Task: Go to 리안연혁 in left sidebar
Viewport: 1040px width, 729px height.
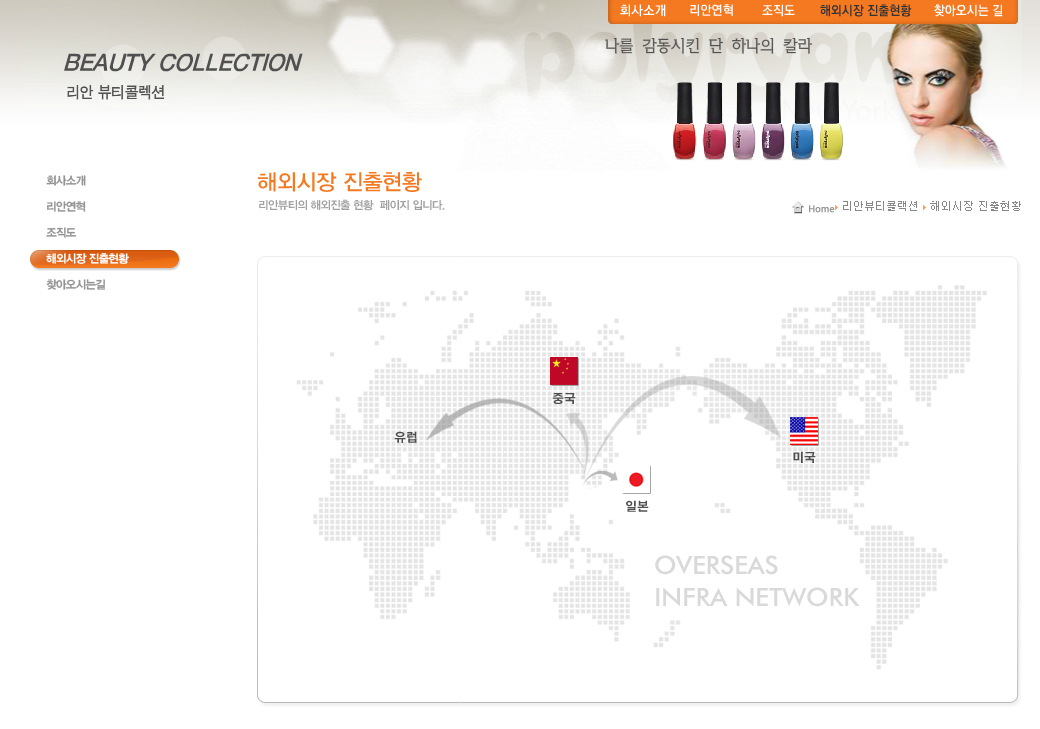Action: [x=66, y=207]
